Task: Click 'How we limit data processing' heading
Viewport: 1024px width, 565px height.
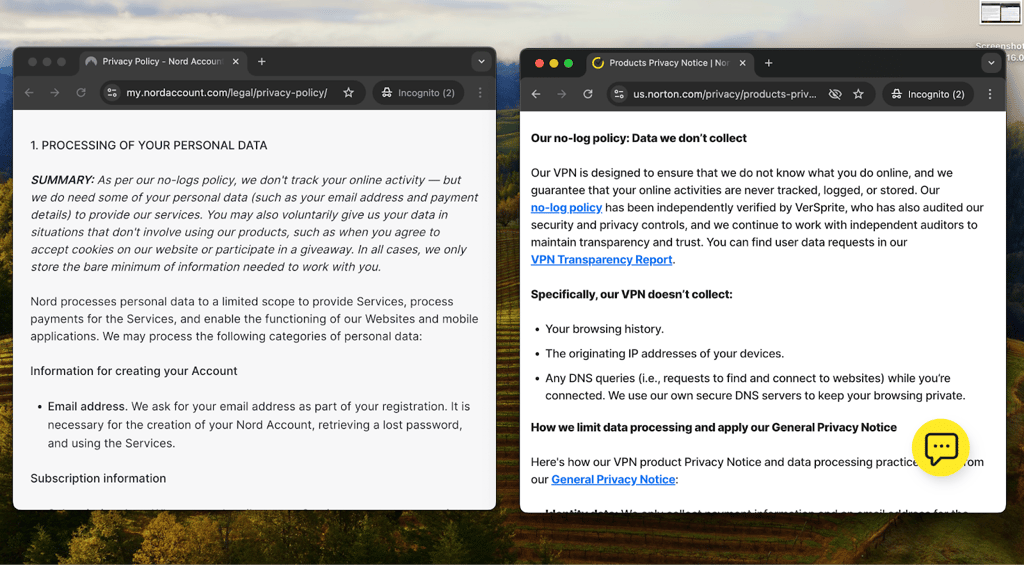Action: (x=714, y=427)
